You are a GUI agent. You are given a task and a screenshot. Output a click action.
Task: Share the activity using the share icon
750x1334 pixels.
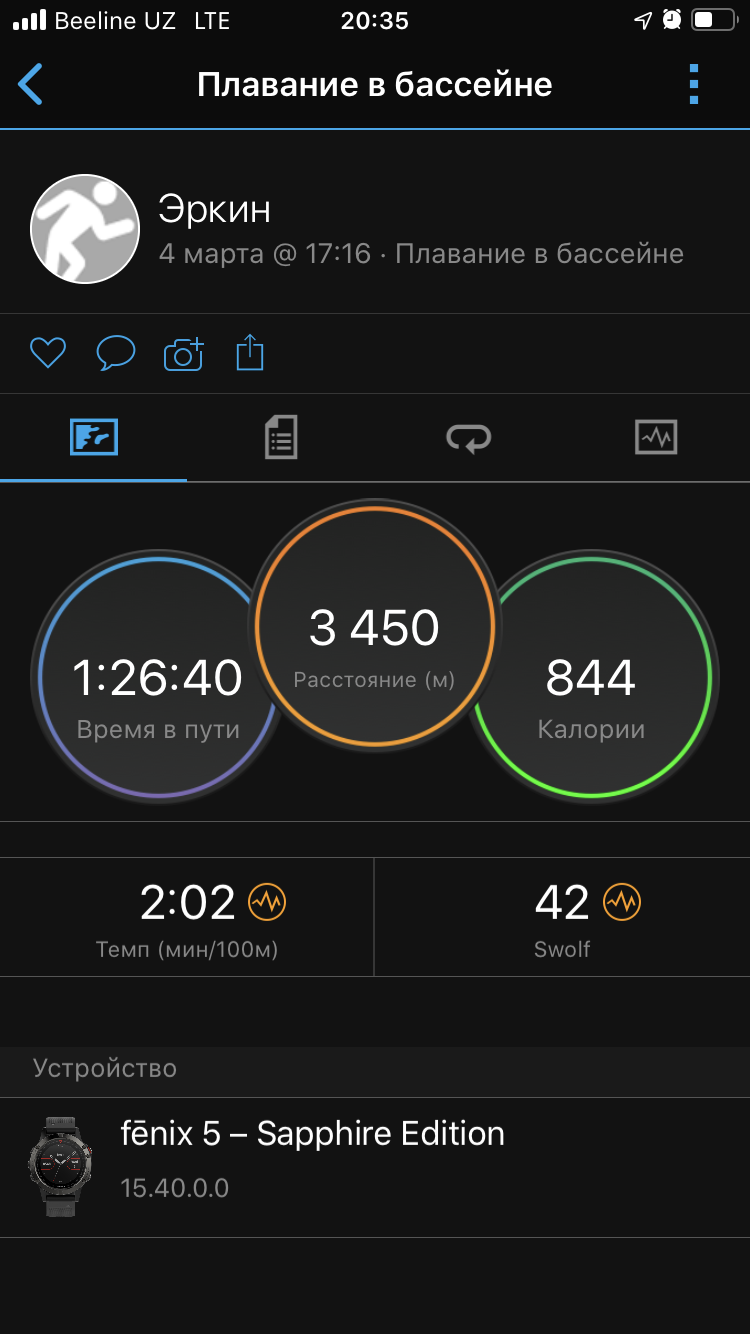coord(250,353)
